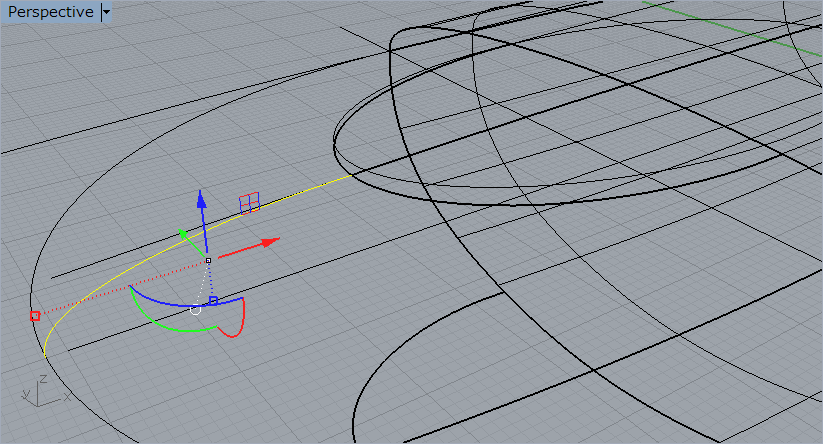Screen dimensions: 823x444
Task: Click the Perspective viewport title label
Action: pyautogui.click(x=50, y=12)
